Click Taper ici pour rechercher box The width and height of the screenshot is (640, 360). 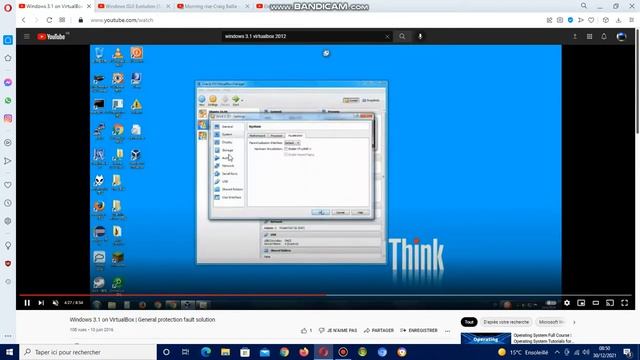(x=88, y=352)
